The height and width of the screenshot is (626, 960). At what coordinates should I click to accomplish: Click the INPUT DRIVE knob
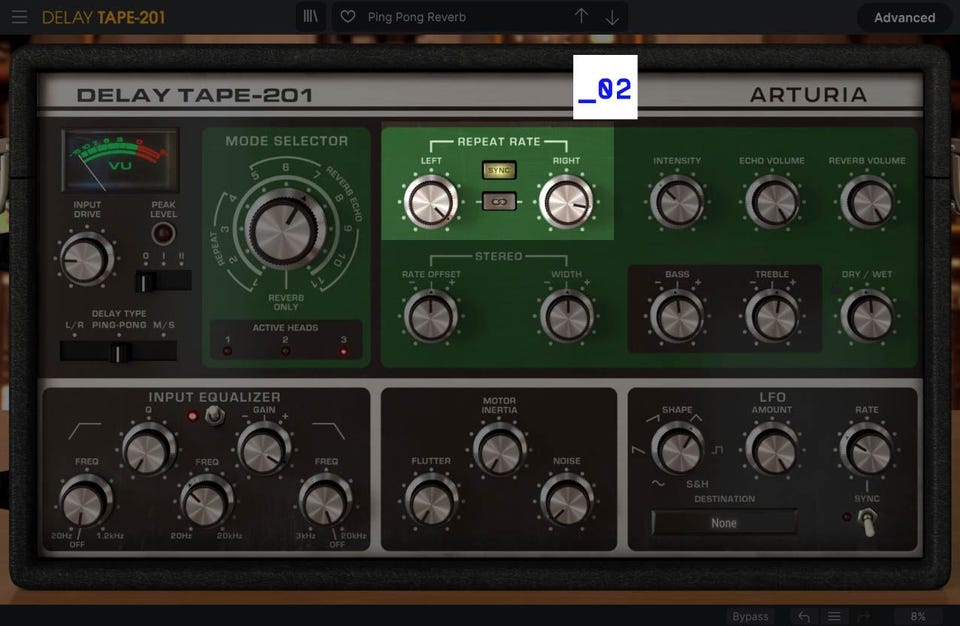pos(86,259)
